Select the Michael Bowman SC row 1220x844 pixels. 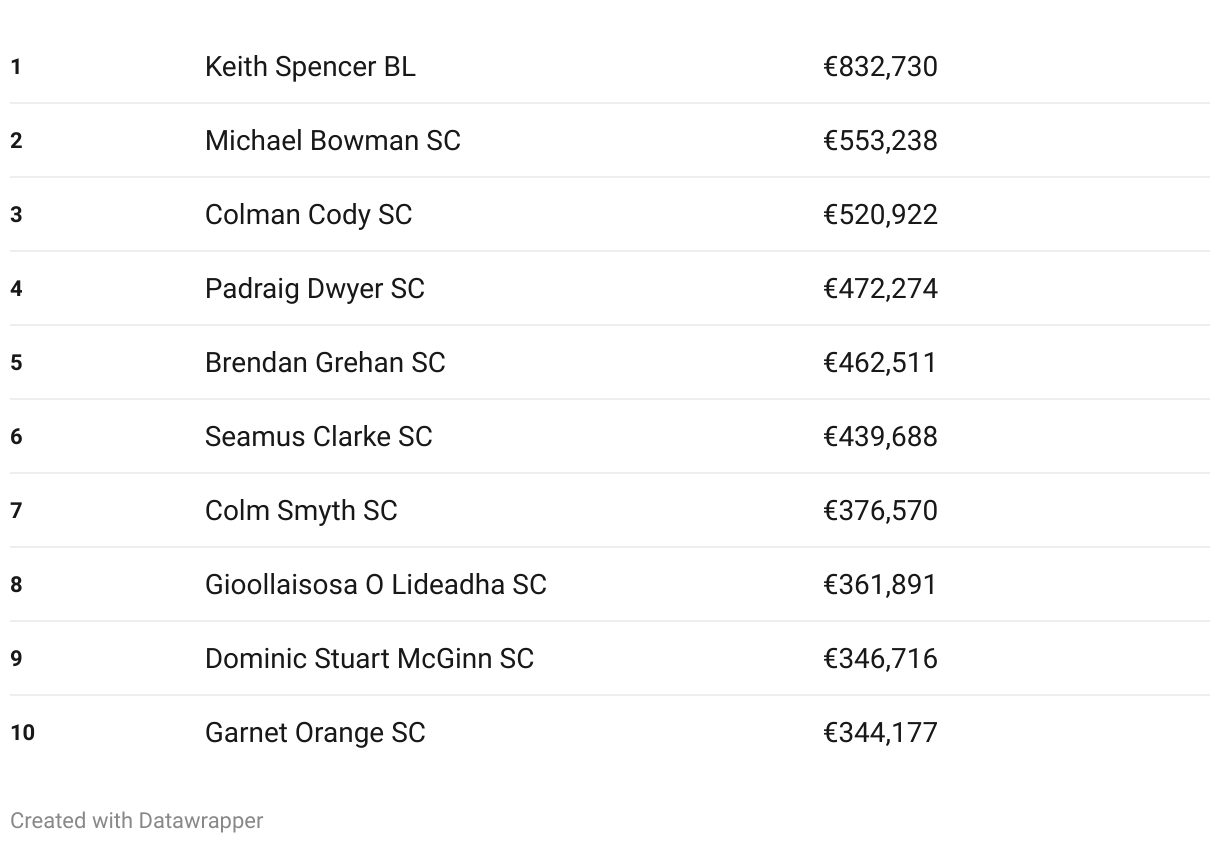[610, 141]
